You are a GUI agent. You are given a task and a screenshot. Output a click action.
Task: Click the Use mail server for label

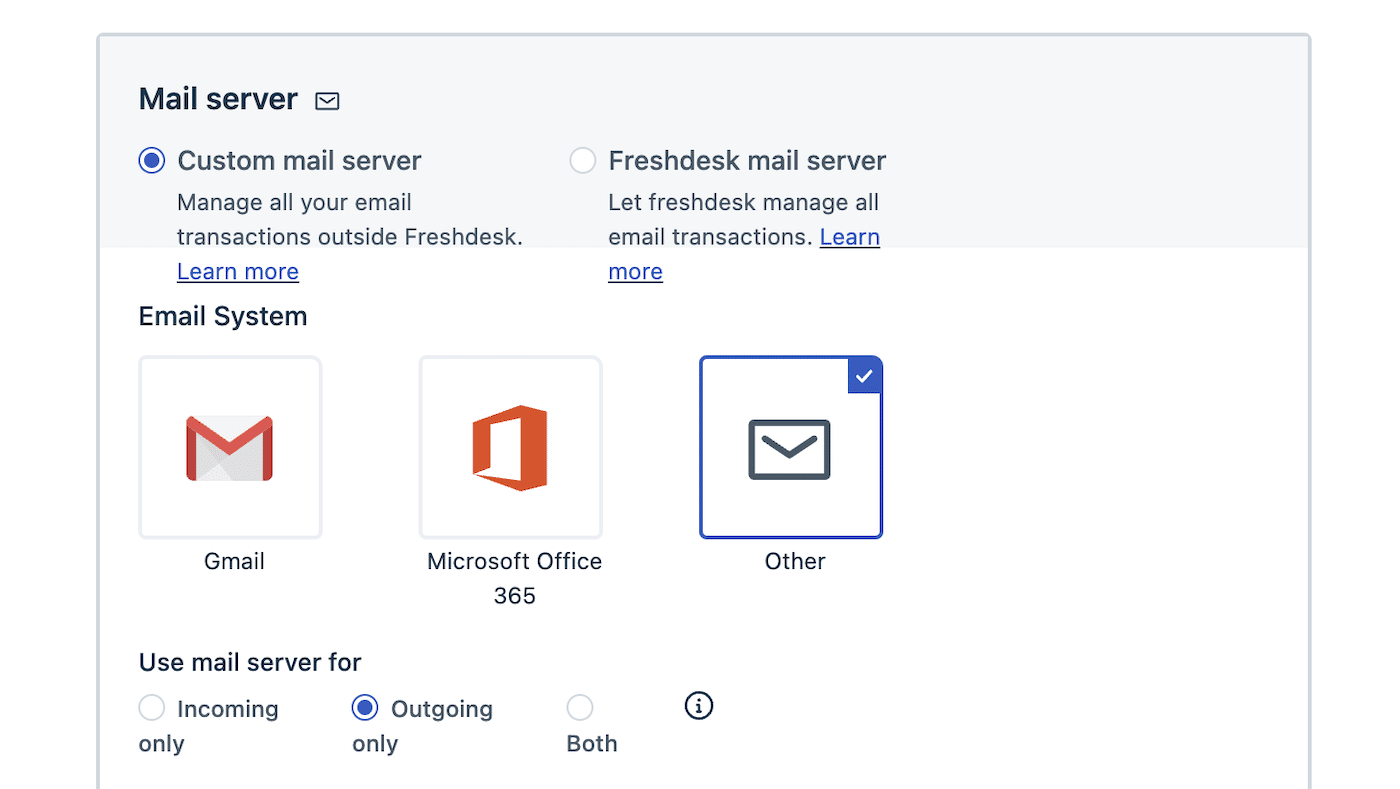click(x=249, y=662)
